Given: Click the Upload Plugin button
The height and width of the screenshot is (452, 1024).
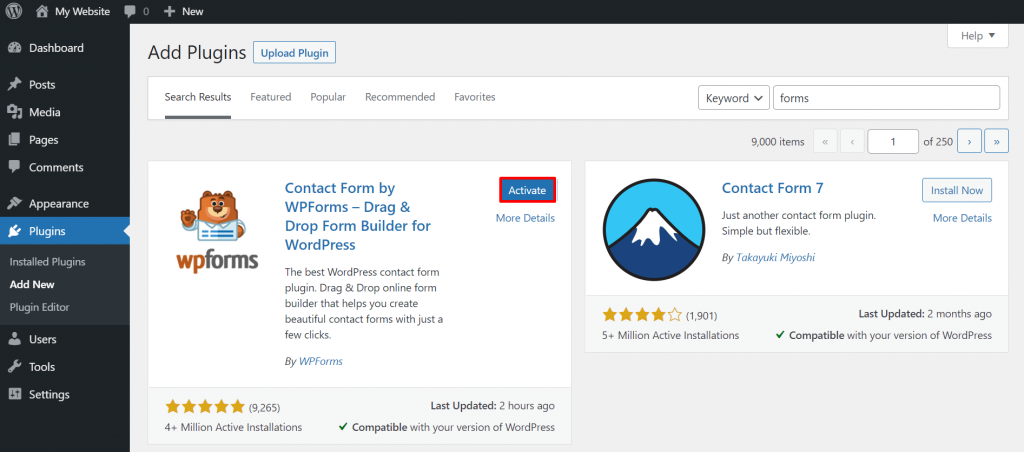Looking at the screenshot, I should (295, 53).
